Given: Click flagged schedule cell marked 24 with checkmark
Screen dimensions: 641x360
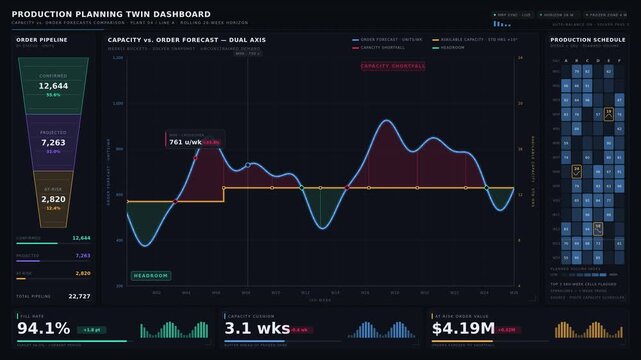Looking at the screenshot, I should coord(576,171).
